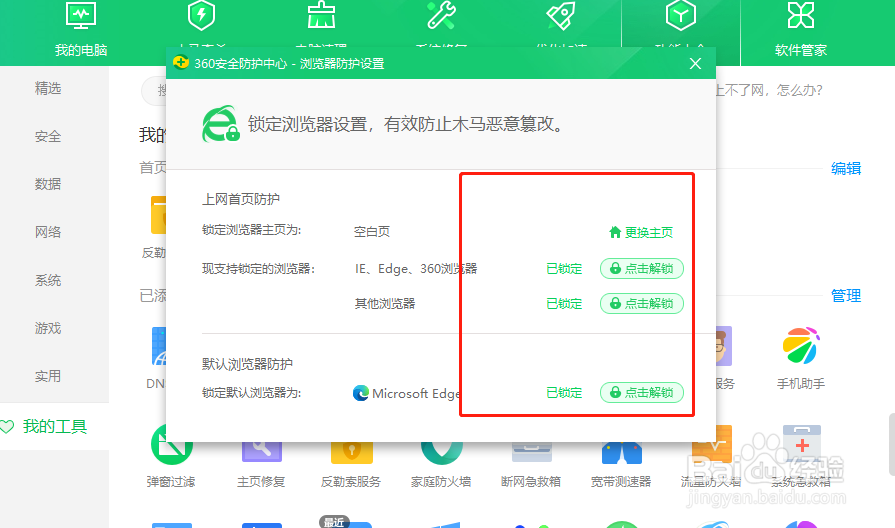
Task: Unlock the default browser Microsoft Edge lock
Action: click(x=642, y=392)
